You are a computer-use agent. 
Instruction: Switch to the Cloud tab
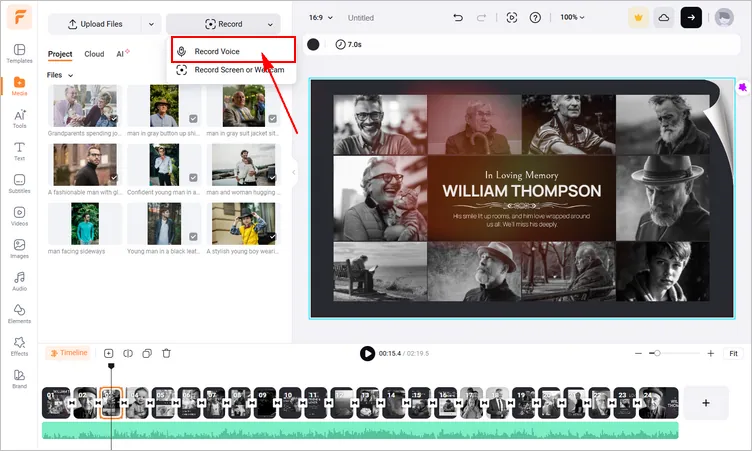pyautogui.click(x=94, y=54)
